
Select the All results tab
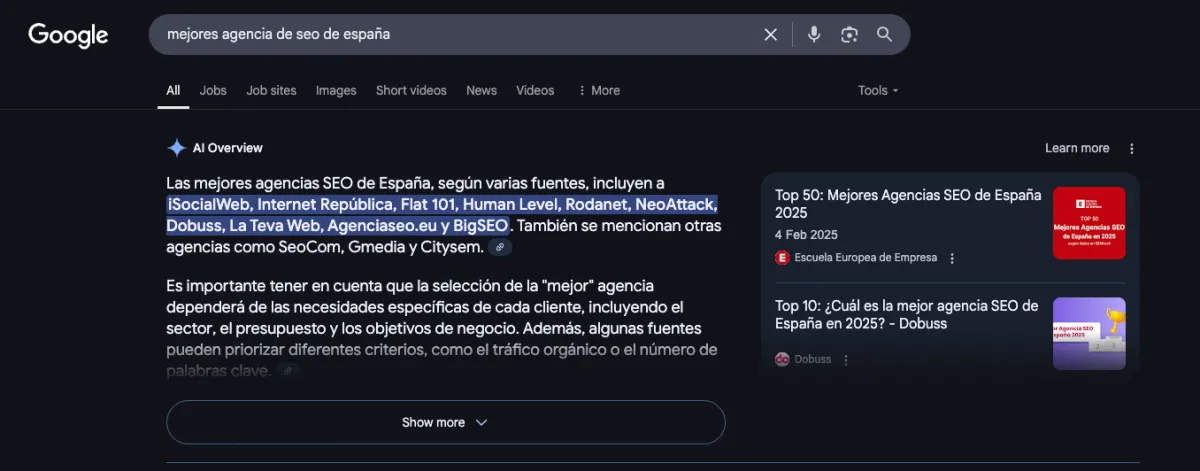click(173, 90)
